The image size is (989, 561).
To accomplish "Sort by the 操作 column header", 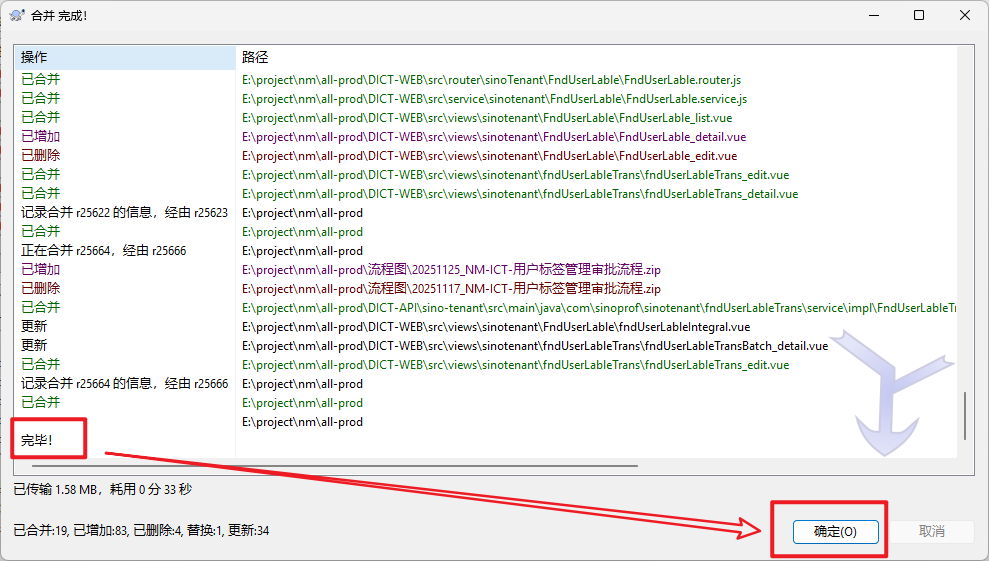I will [x=124, y=57].
